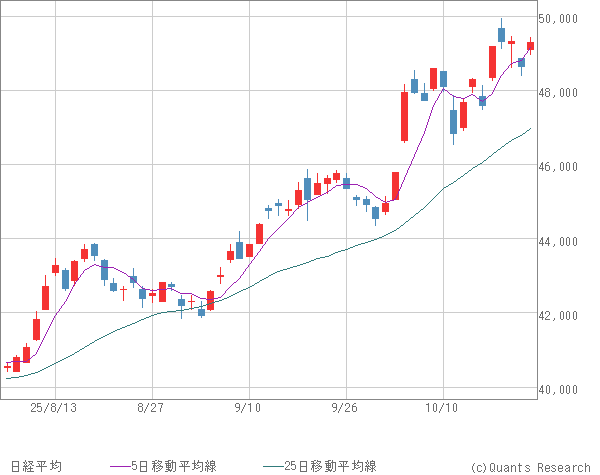
Task: Click the 日経平均 legend label
Action: click(x=33, y=466)
